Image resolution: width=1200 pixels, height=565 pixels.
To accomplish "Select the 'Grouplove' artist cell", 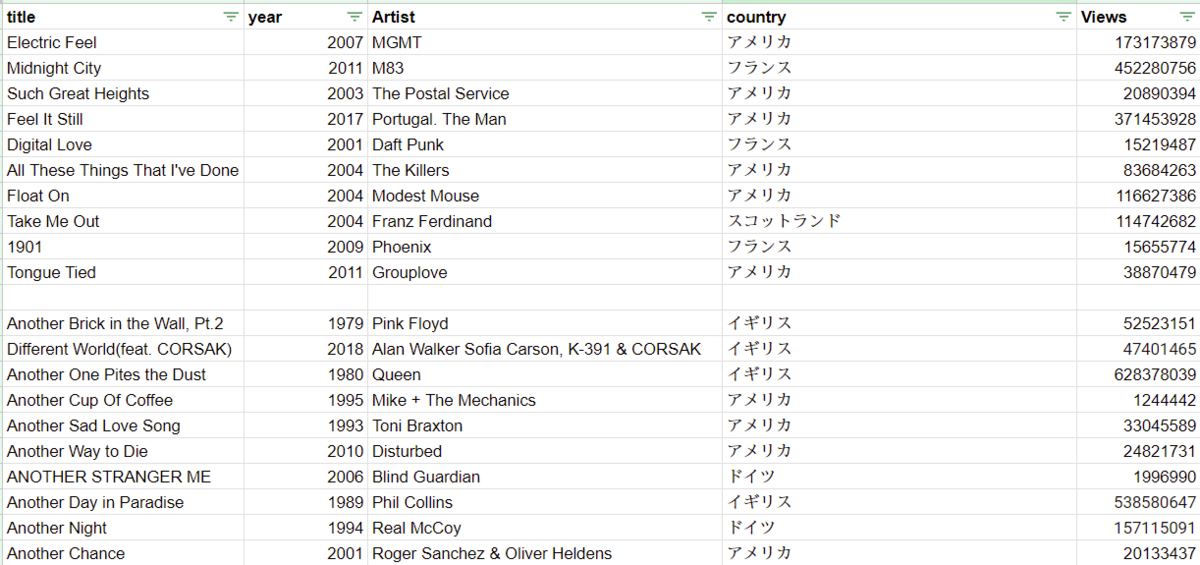I will pyautogui.click(x=545, y=272).
